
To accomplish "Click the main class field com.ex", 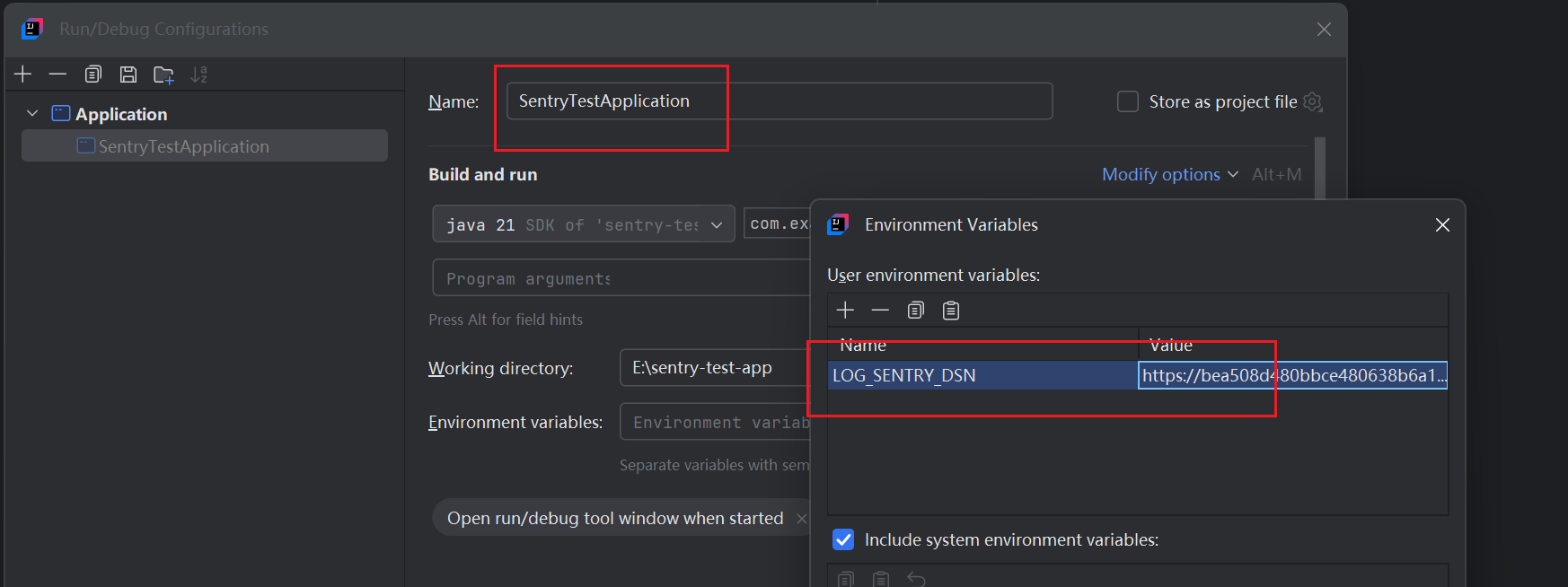I will tap(778, 223).
